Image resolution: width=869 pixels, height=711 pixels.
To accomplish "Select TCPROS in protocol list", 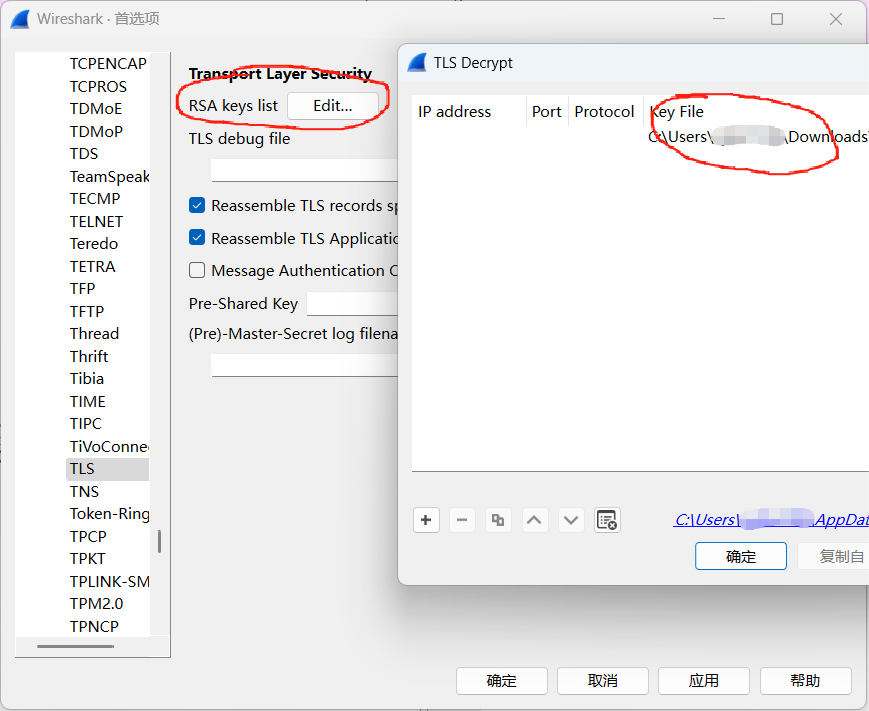I will pyautogui.click(x=98, y=86).
